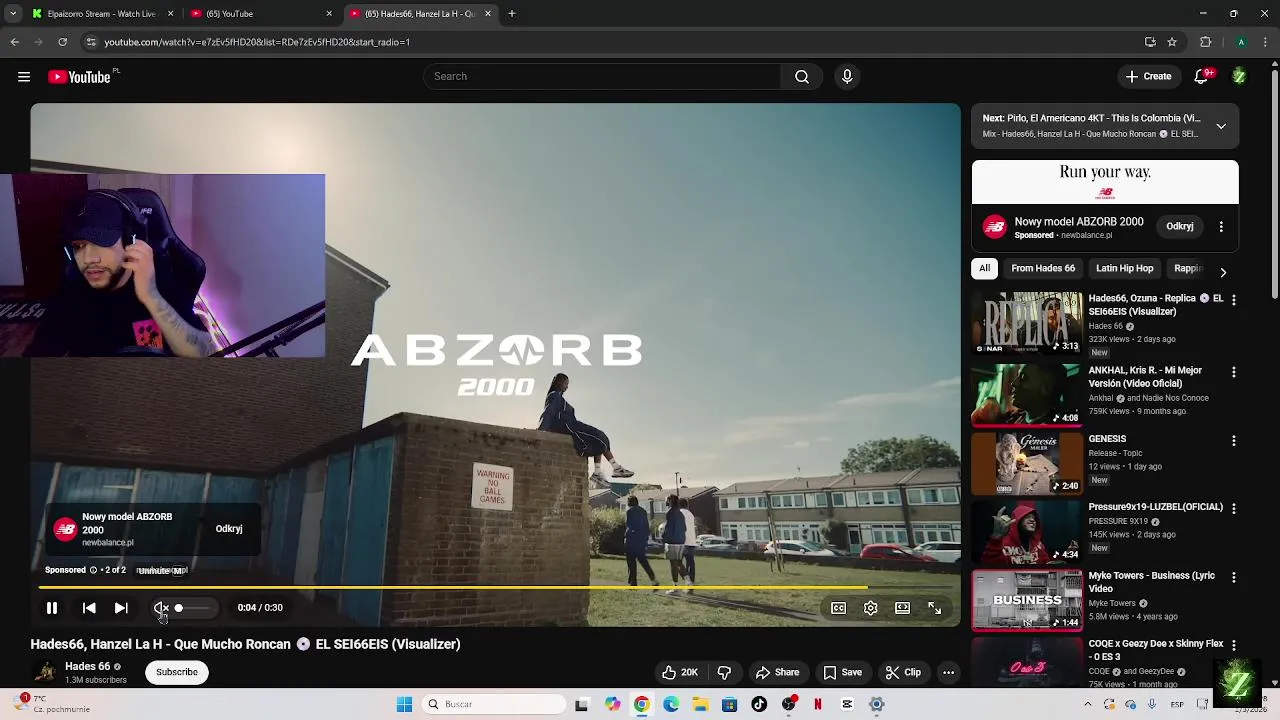The width and height of the screenshot is (1280, 720).
Task: Enter full screen mode
Action: (x=934, y=608)
